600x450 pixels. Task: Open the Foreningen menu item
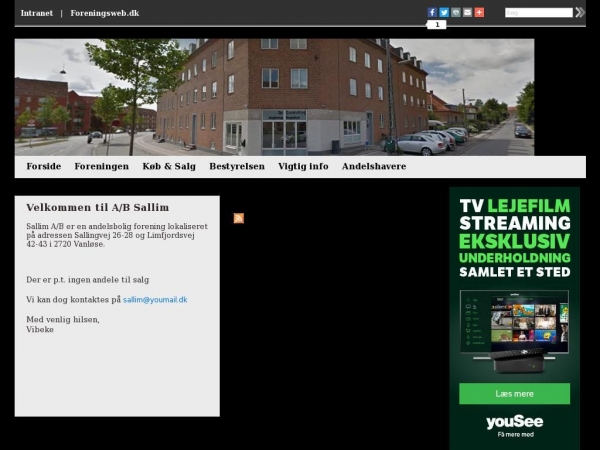[x=101, y=167]
